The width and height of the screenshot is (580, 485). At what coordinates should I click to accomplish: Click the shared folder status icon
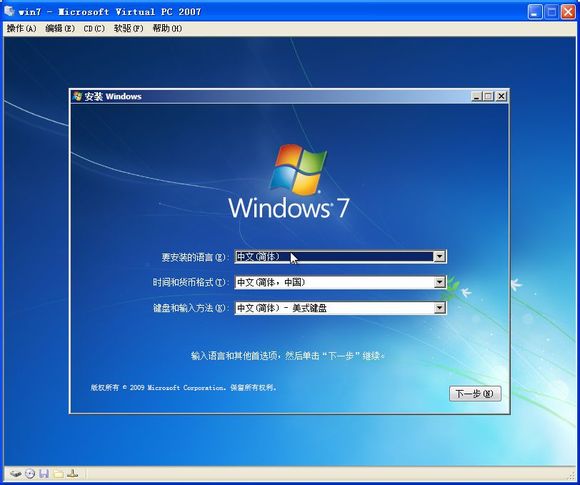point(58,474)
